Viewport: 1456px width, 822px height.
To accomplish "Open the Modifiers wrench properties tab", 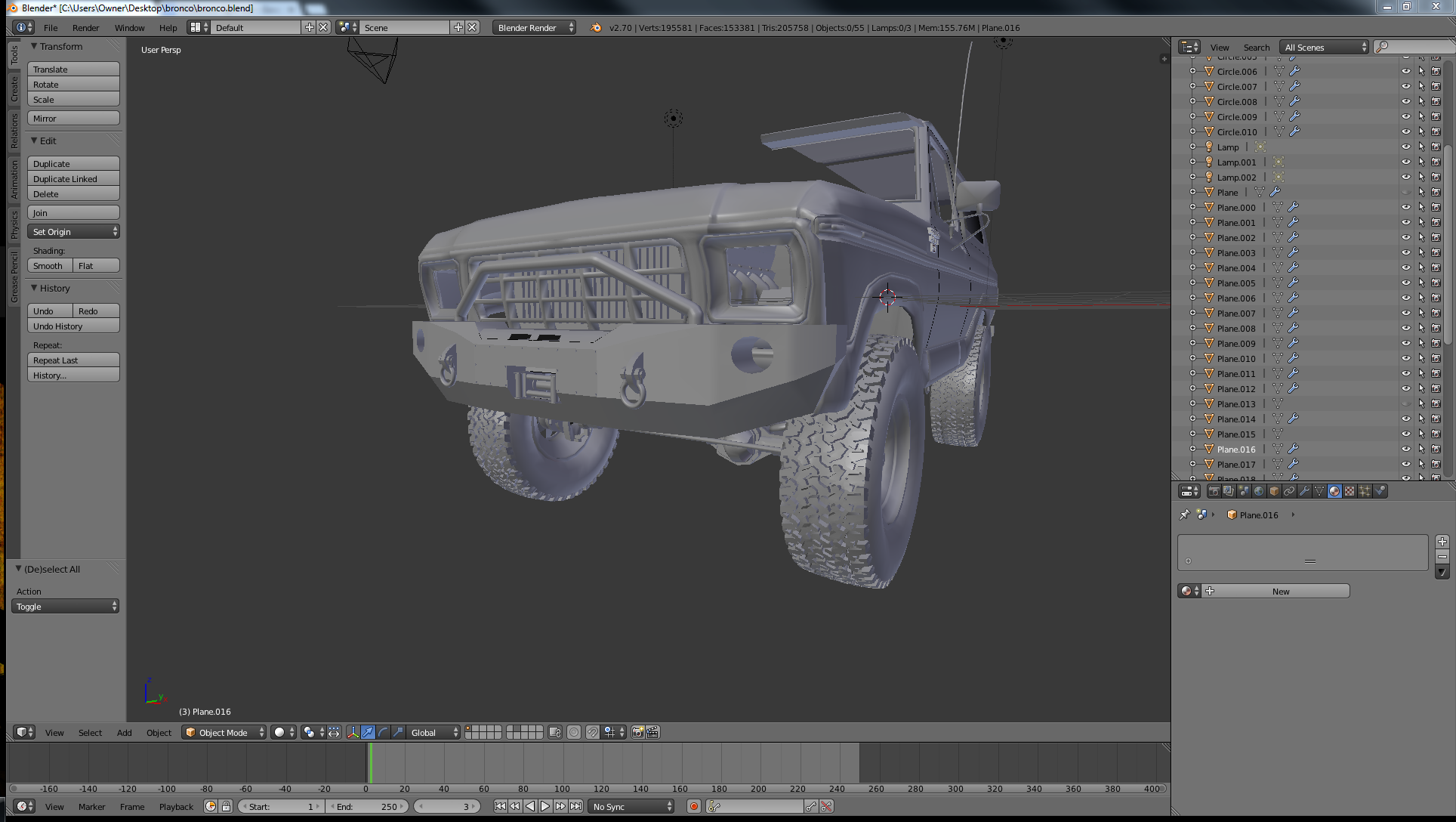I will [x=1304, y=491].
